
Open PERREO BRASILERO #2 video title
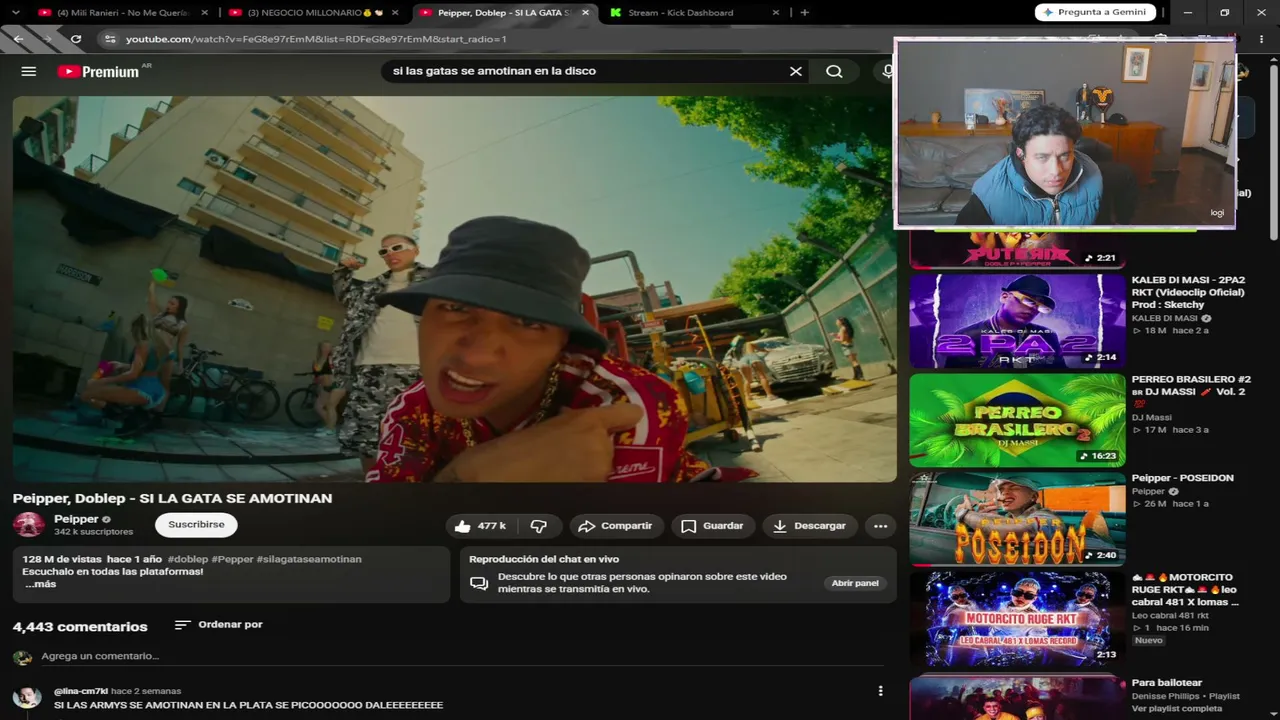pos(1191,391)
